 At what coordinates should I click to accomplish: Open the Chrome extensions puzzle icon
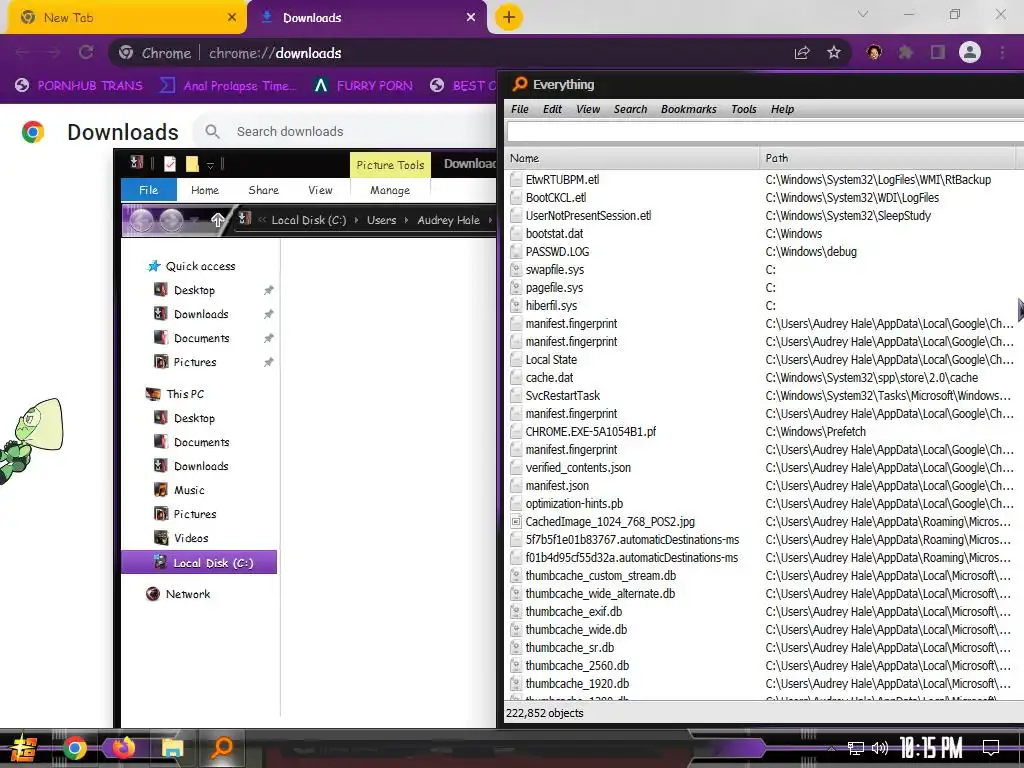click(x=905, y=52)
